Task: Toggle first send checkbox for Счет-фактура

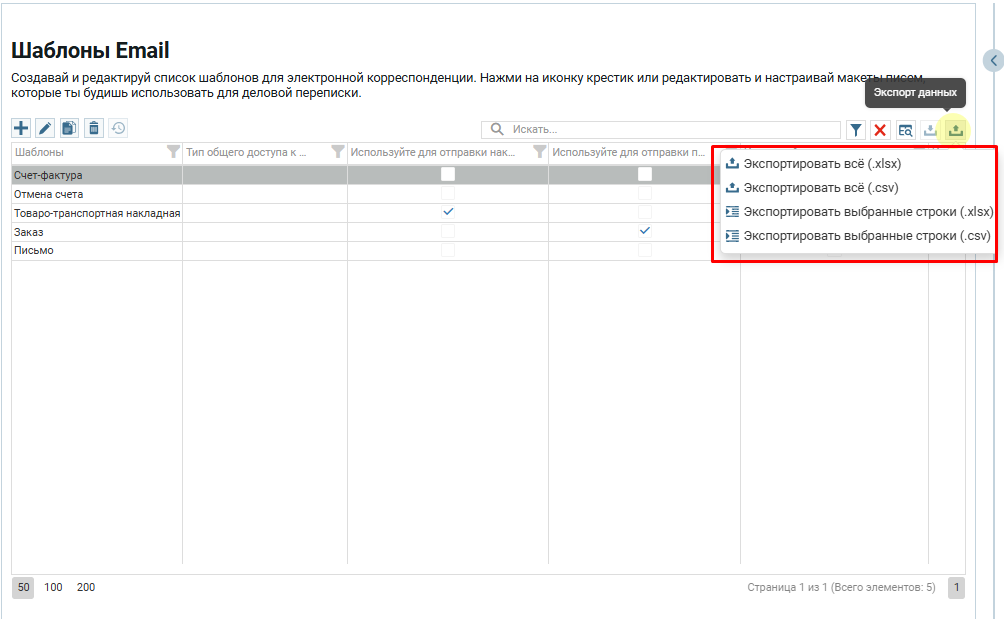Action: pos(448,175)
